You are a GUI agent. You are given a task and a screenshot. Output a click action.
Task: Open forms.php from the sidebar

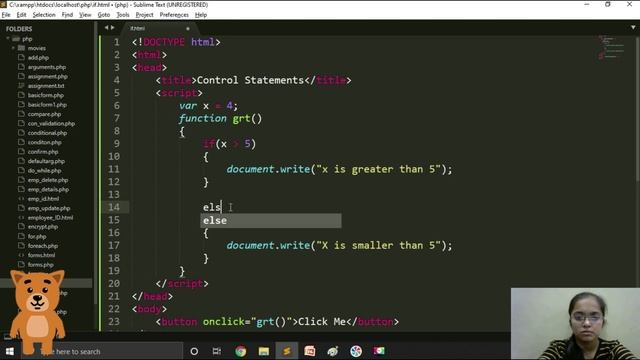click(x=40, y=264)
